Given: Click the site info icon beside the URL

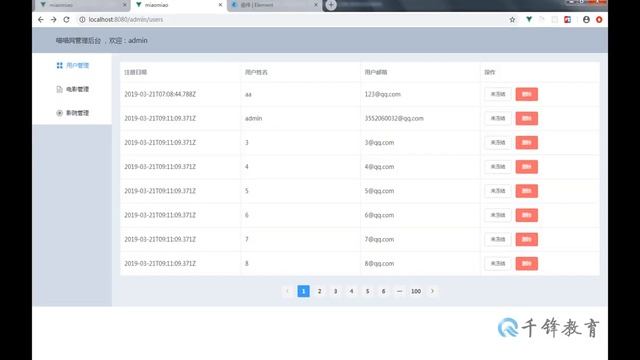Looking at the screenshot, I should [82, 20].
